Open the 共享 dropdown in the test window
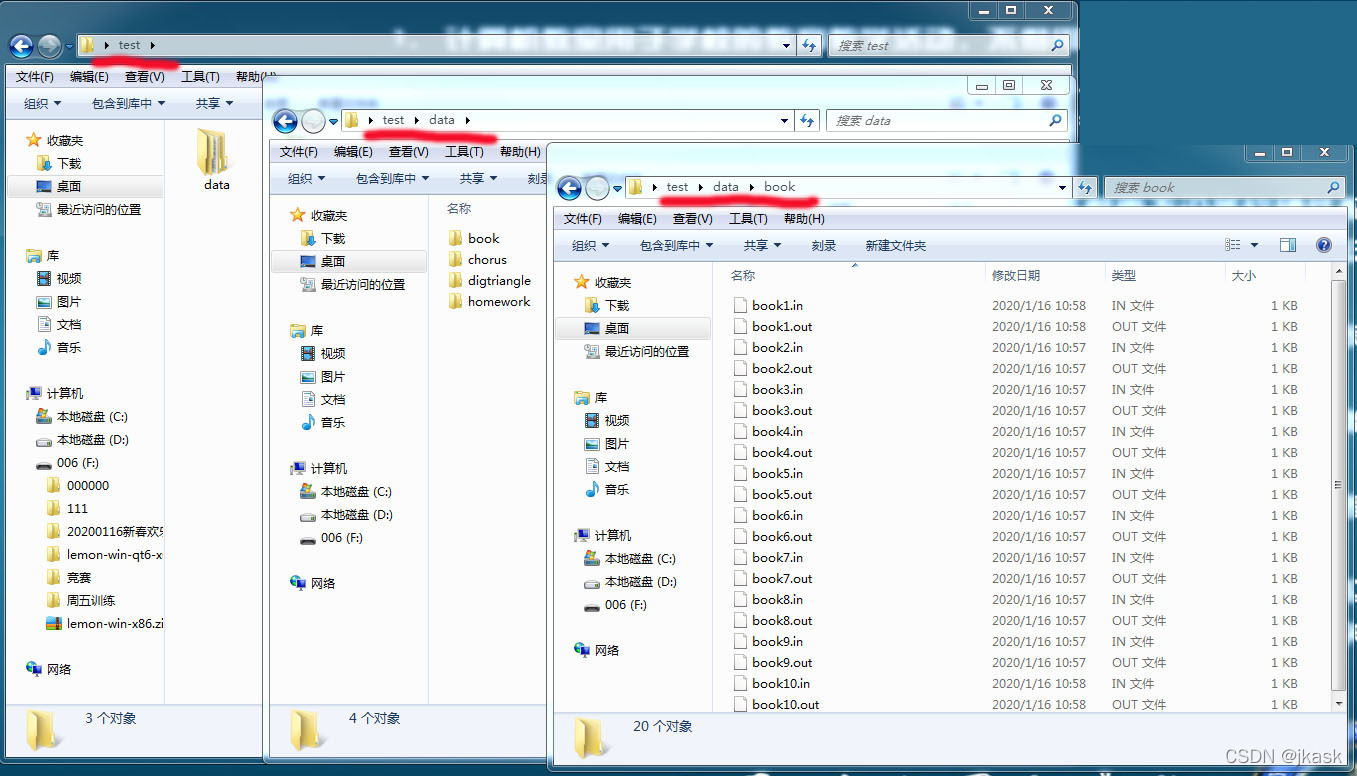This screenshot has height=776, width=1357. click(x=214, y=103)
